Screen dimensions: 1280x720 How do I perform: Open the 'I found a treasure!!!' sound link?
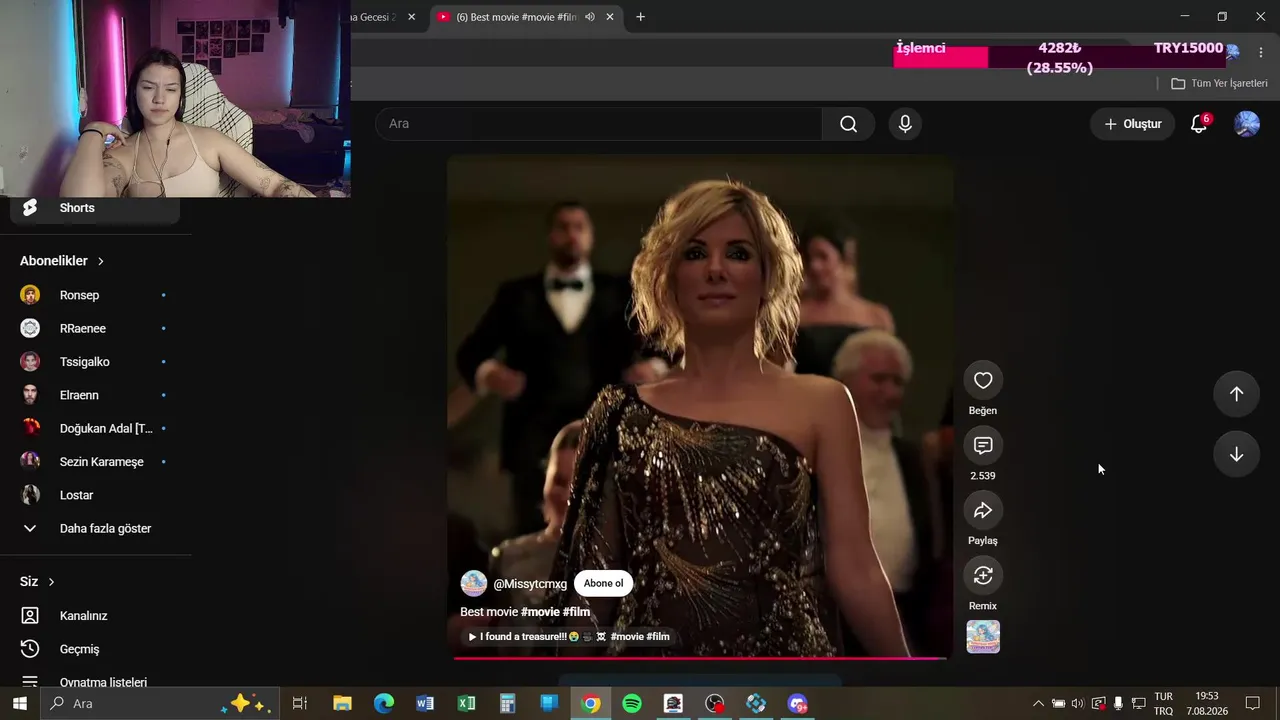[570, 637]
